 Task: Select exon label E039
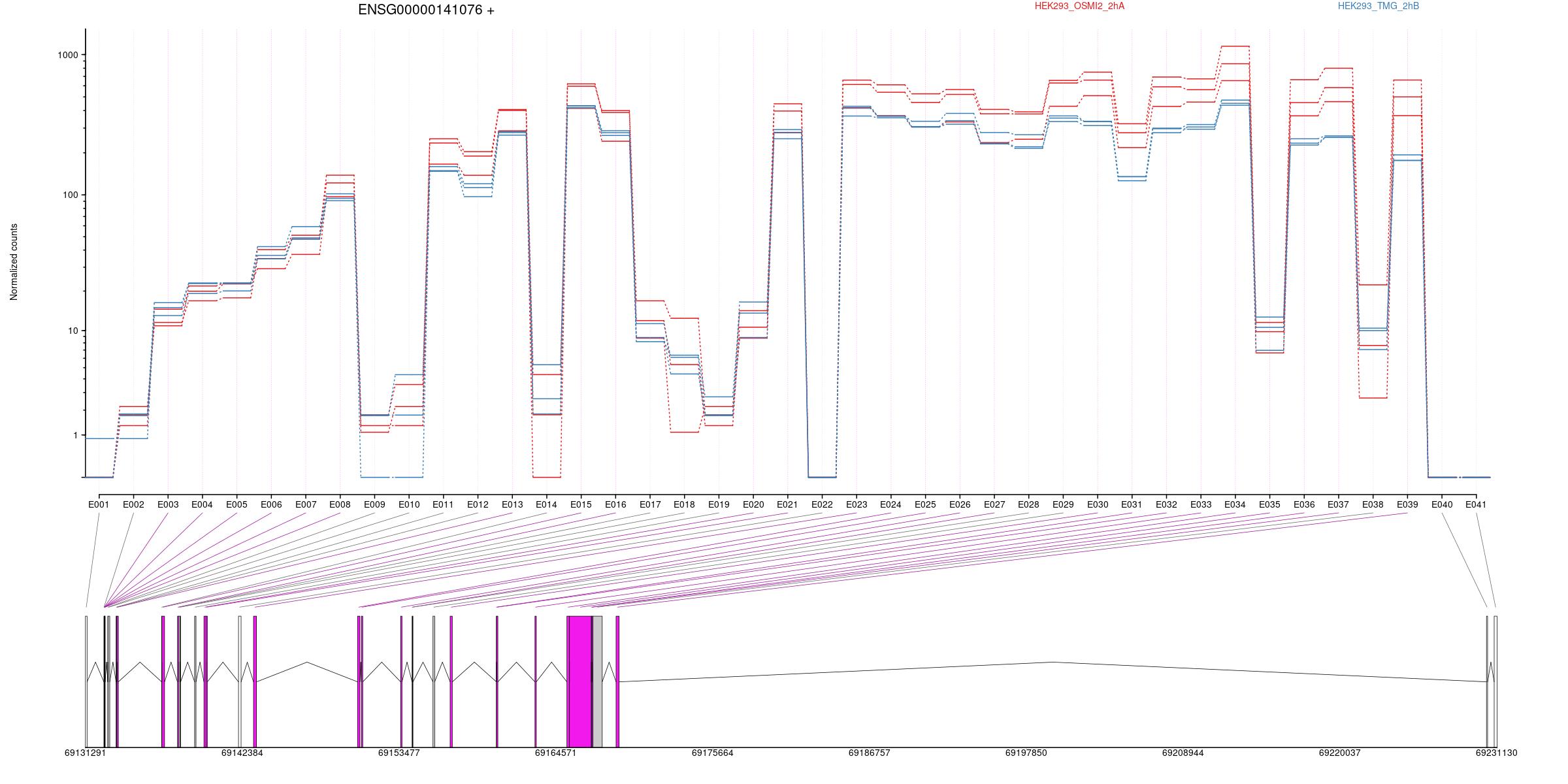pyautogui.click(x=1407, y=504)
